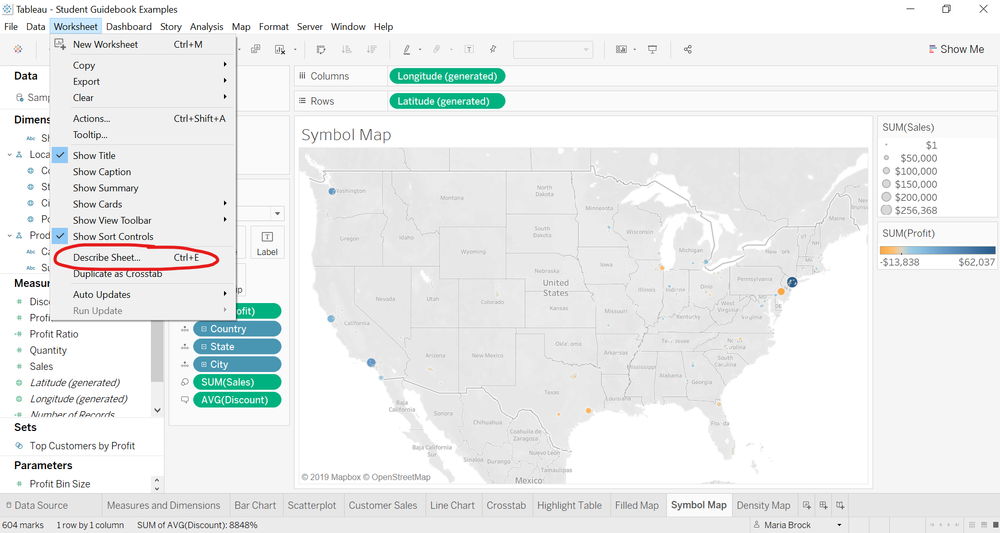Viewport: 1000px width, 533px height.
Task: Click the orange mark near Texas coast
Action: pyautogui.click(x=588, y=410)
